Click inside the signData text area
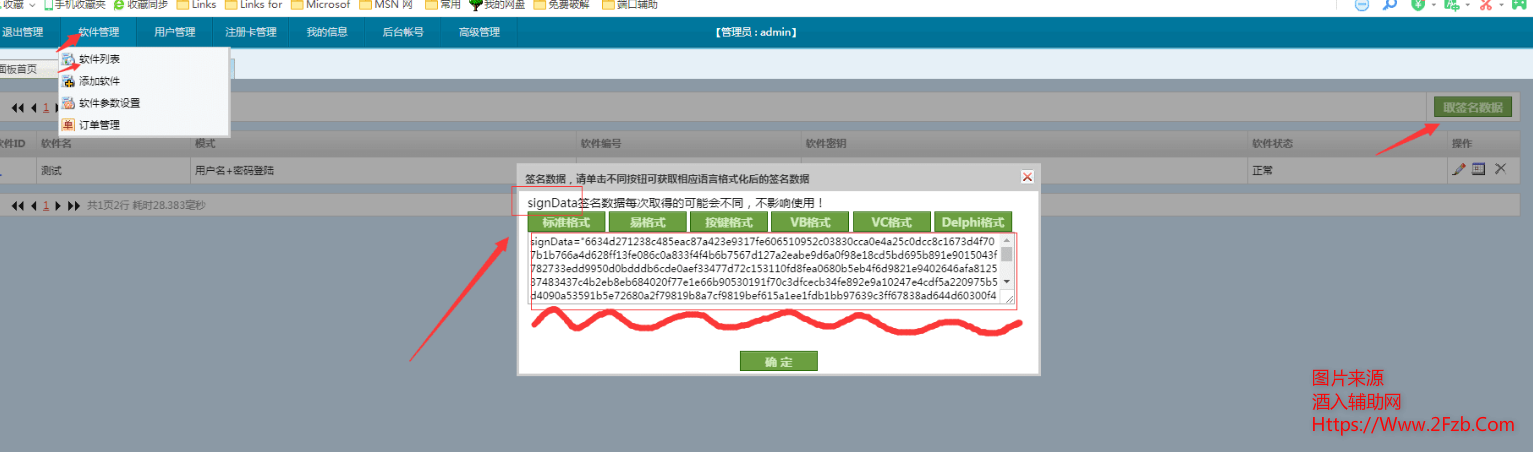Viewport: 1533px width, 452px height. click(x=760, y=270)
